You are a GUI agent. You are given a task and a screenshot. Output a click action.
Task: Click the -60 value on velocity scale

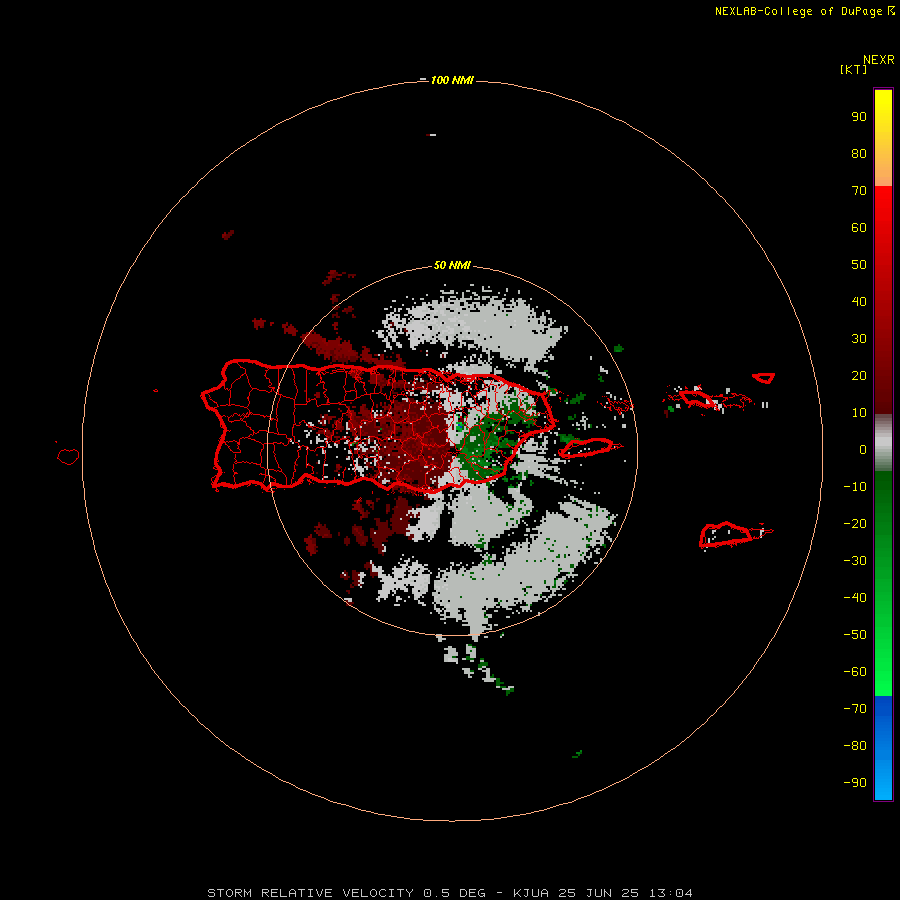(855, 672)
